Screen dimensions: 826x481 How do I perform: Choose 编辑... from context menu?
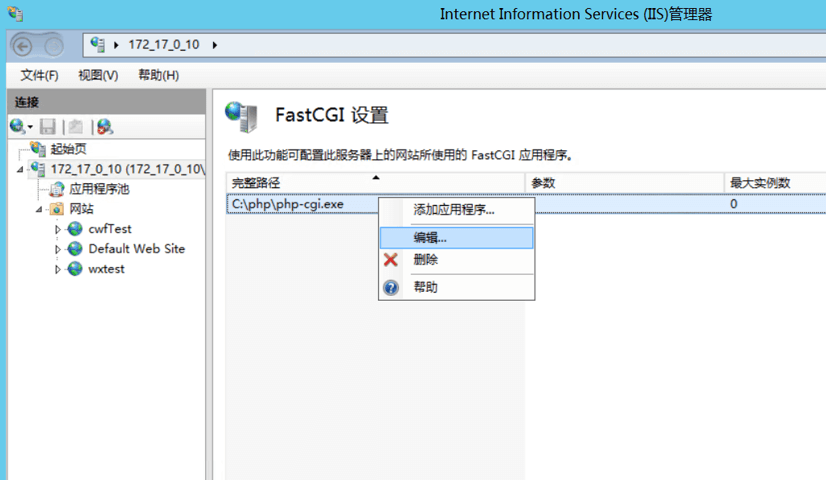click(456, 238)
